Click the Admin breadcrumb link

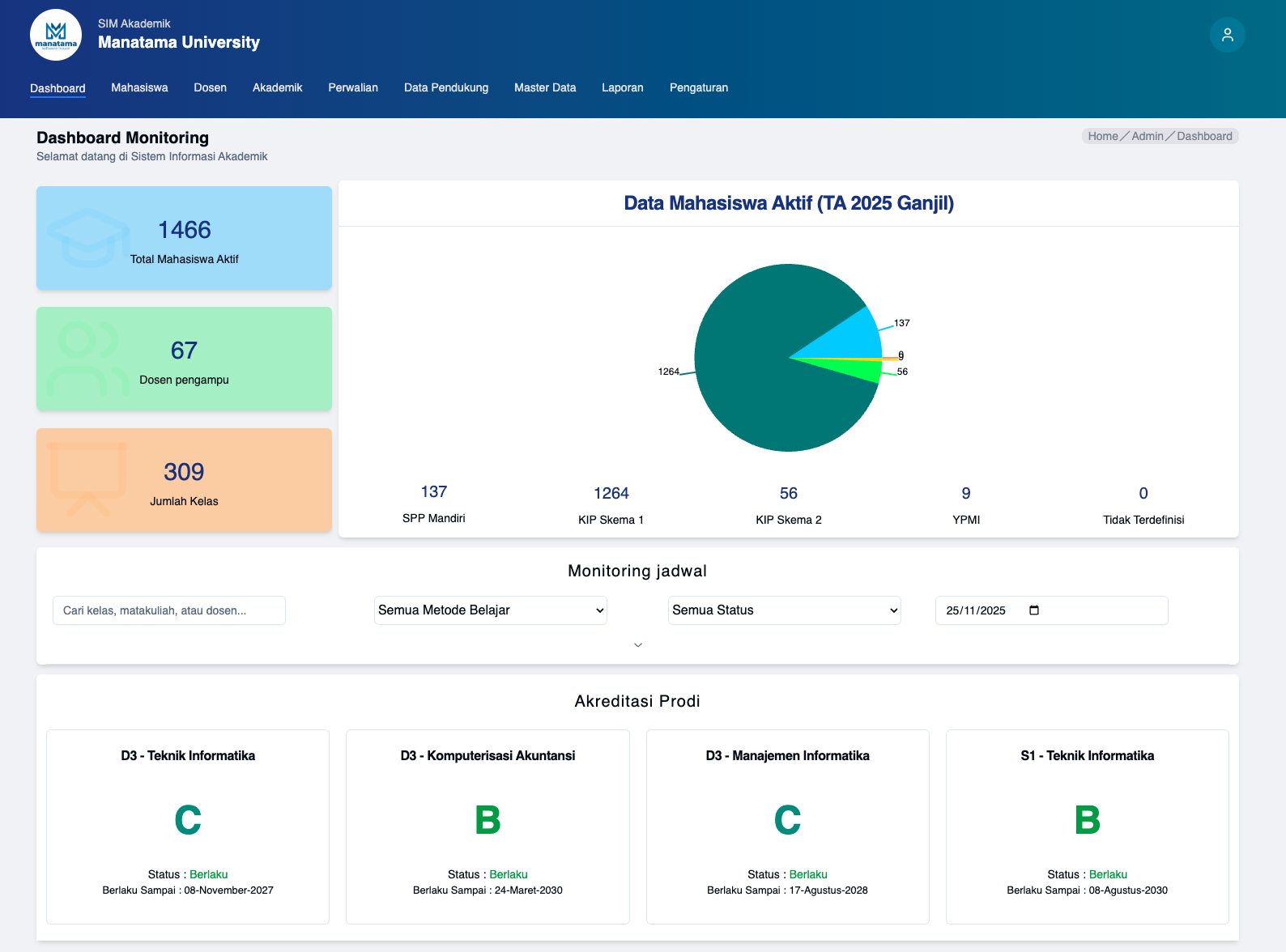1147,136
